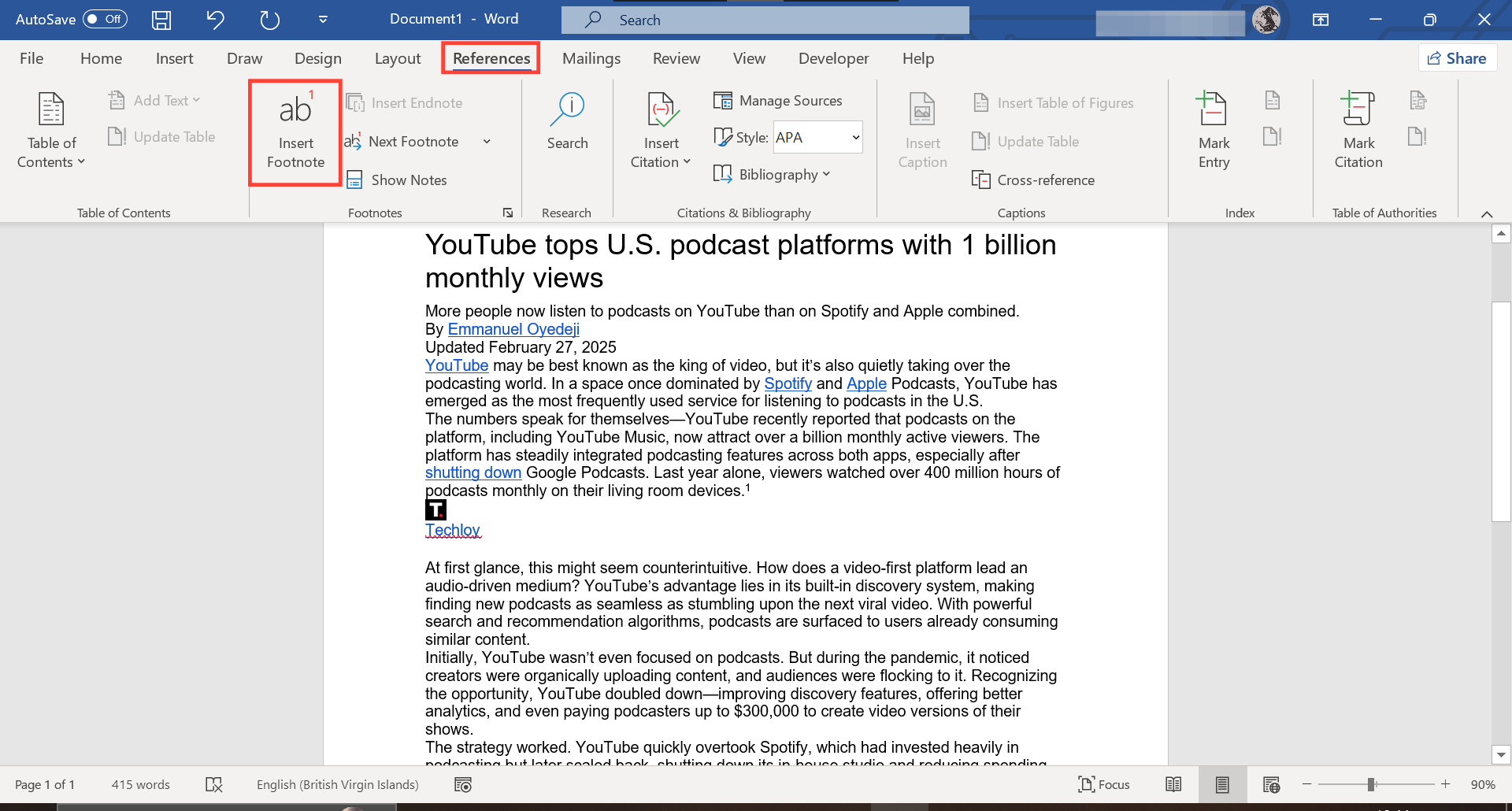Click the Save icon in title bar
The image size is (1512, 811).
(161, 20)
